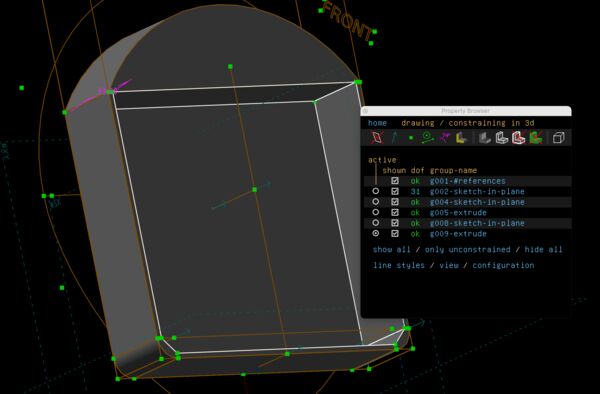Toggle the gray shaded view icon
600x394 pixels.
point(485,138)
